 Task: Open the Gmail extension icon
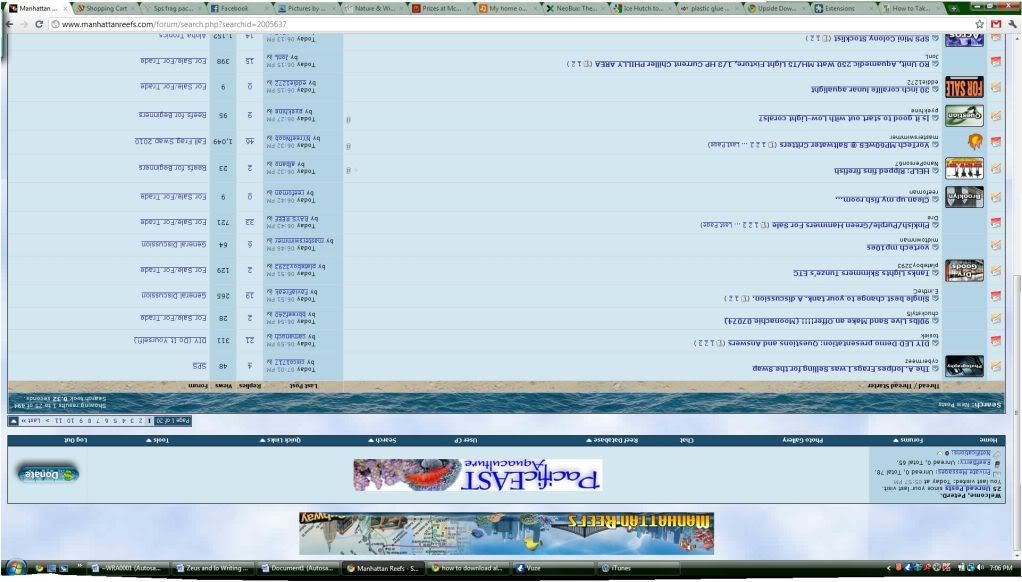pos(996,23)
